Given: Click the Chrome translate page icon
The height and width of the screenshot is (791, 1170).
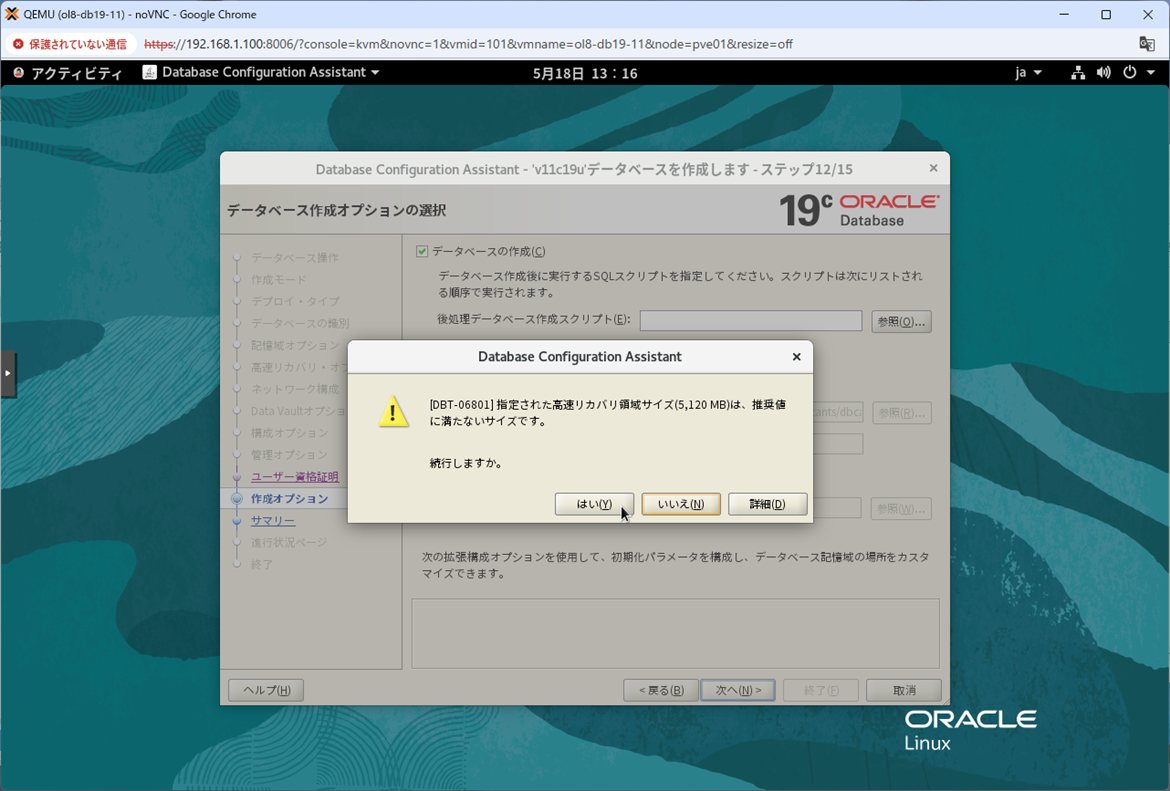Looking at the screenshot, I should click(x=1147, y=44).
